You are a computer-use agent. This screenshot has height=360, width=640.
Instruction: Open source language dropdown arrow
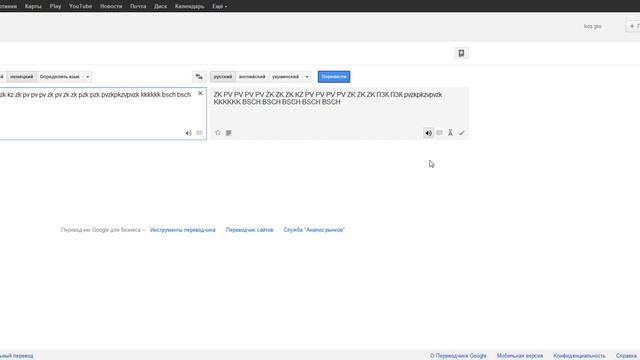pyautogui.click(x=87, y=77)
